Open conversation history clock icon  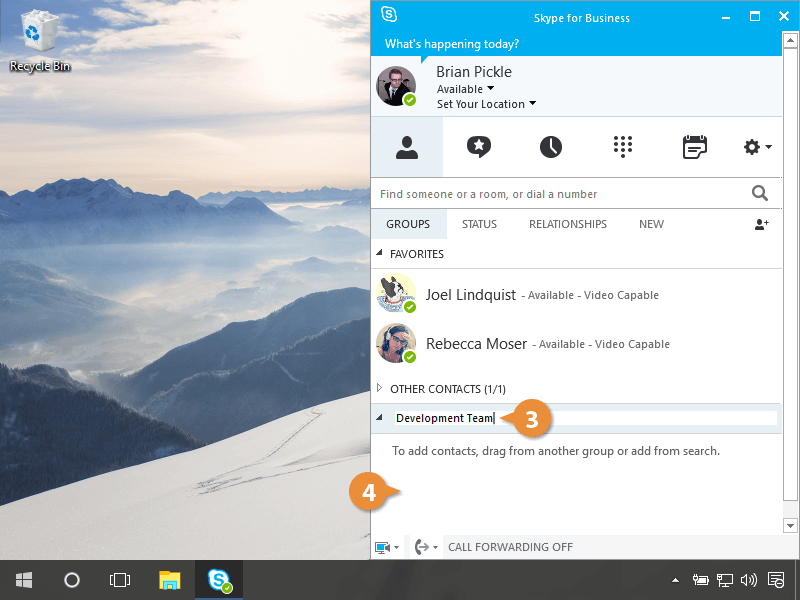[x=551, y=147]
